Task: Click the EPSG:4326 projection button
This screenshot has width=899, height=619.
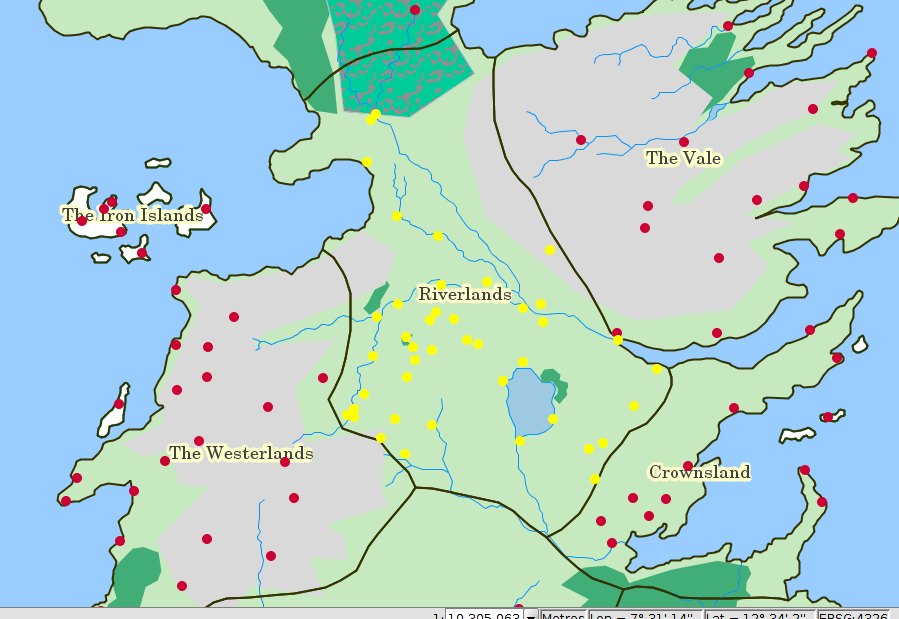Action: (x=857, y=614)
